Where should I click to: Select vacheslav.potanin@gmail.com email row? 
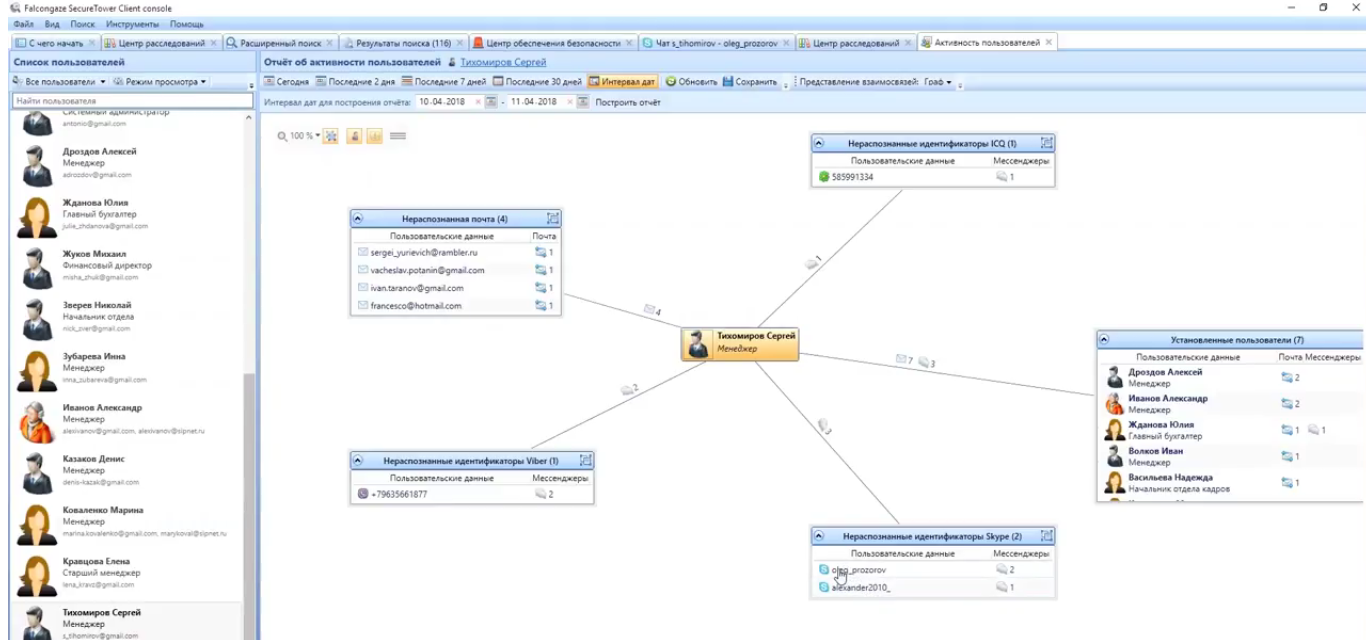[x=456, y=270]
